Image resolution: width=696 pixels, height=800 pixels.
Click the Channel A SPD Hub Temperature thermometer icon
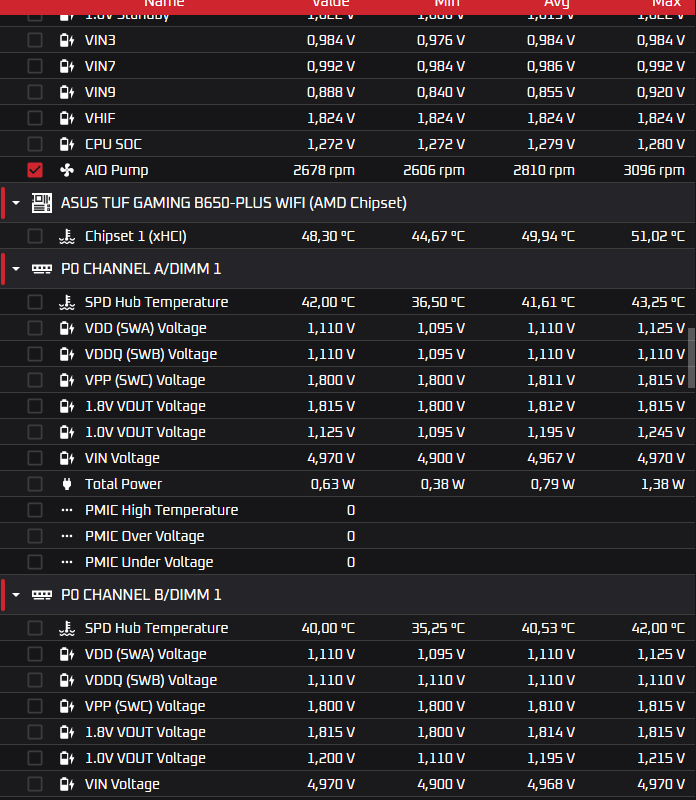tap(67, 302)
